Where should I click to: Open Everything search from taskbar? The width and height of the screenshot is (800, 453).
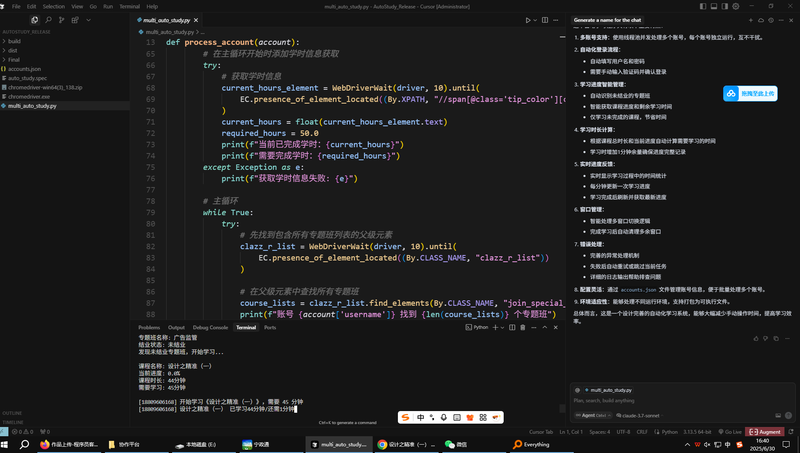(531, 444)
